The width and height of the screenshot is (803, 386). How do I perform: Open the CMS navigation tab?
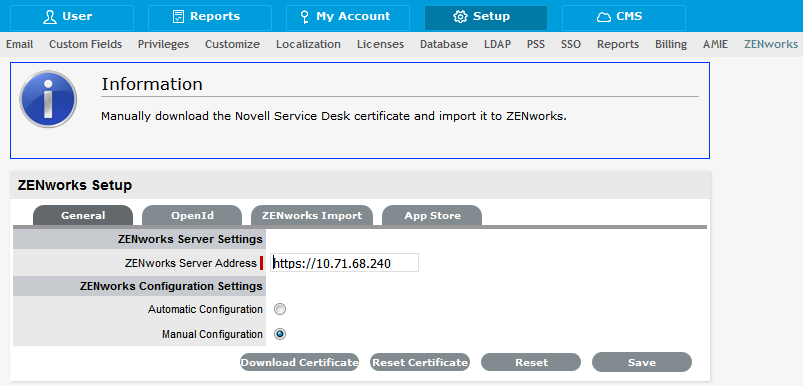coord(624,17)
